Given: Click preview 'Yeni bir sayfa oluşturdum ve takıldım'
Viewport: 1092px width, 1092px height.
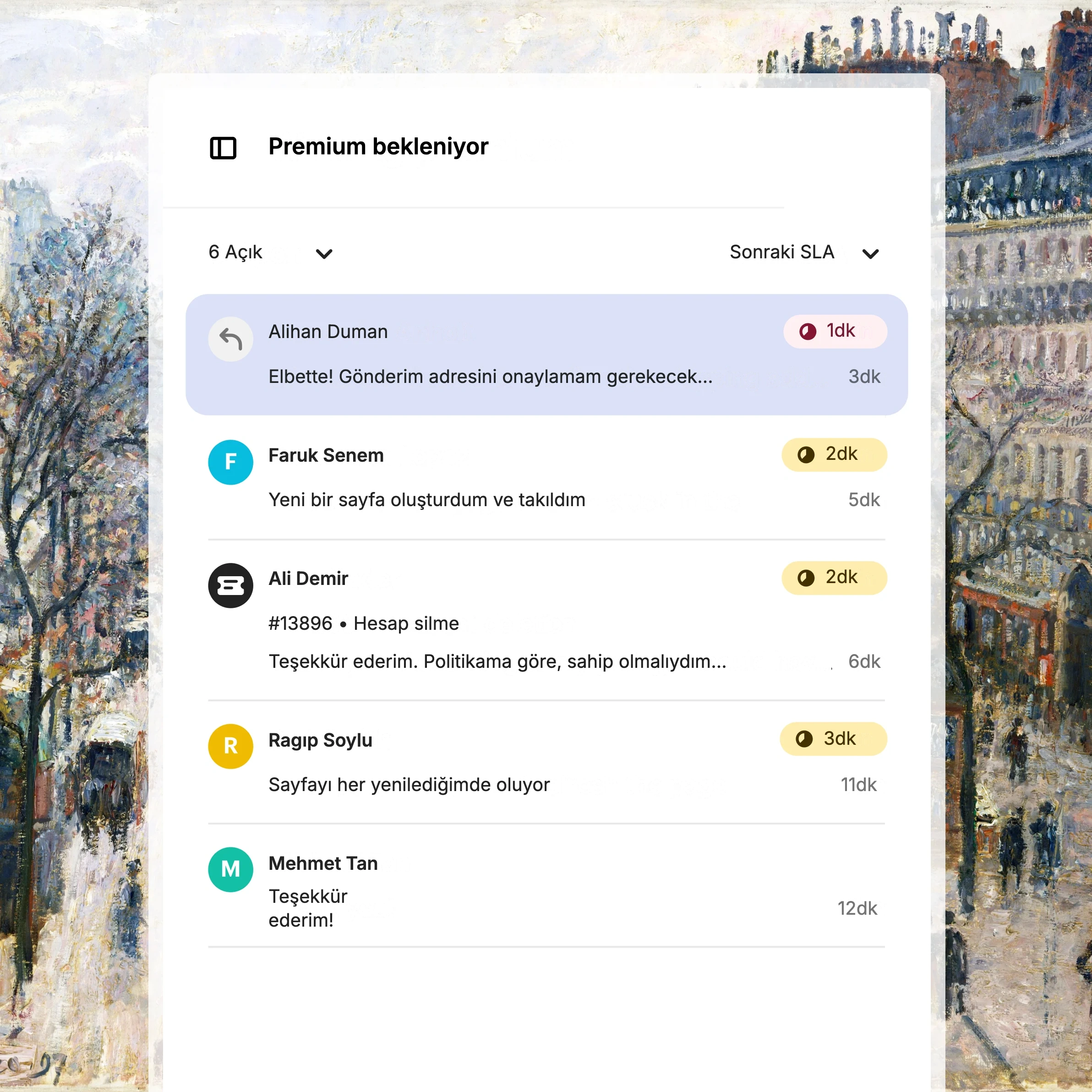Looking at the screenshot, I should click(x=427, y=500).
